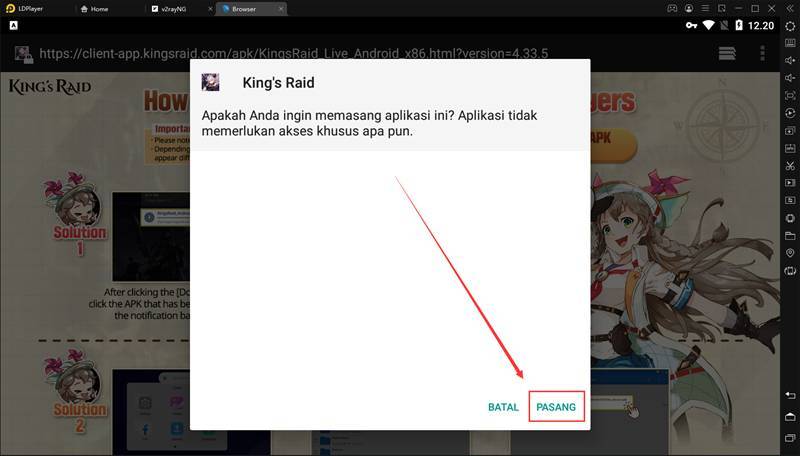Open the video recorder icon in sidebar
The height and width of the screenshot is (456, 800).
point(790,183)
